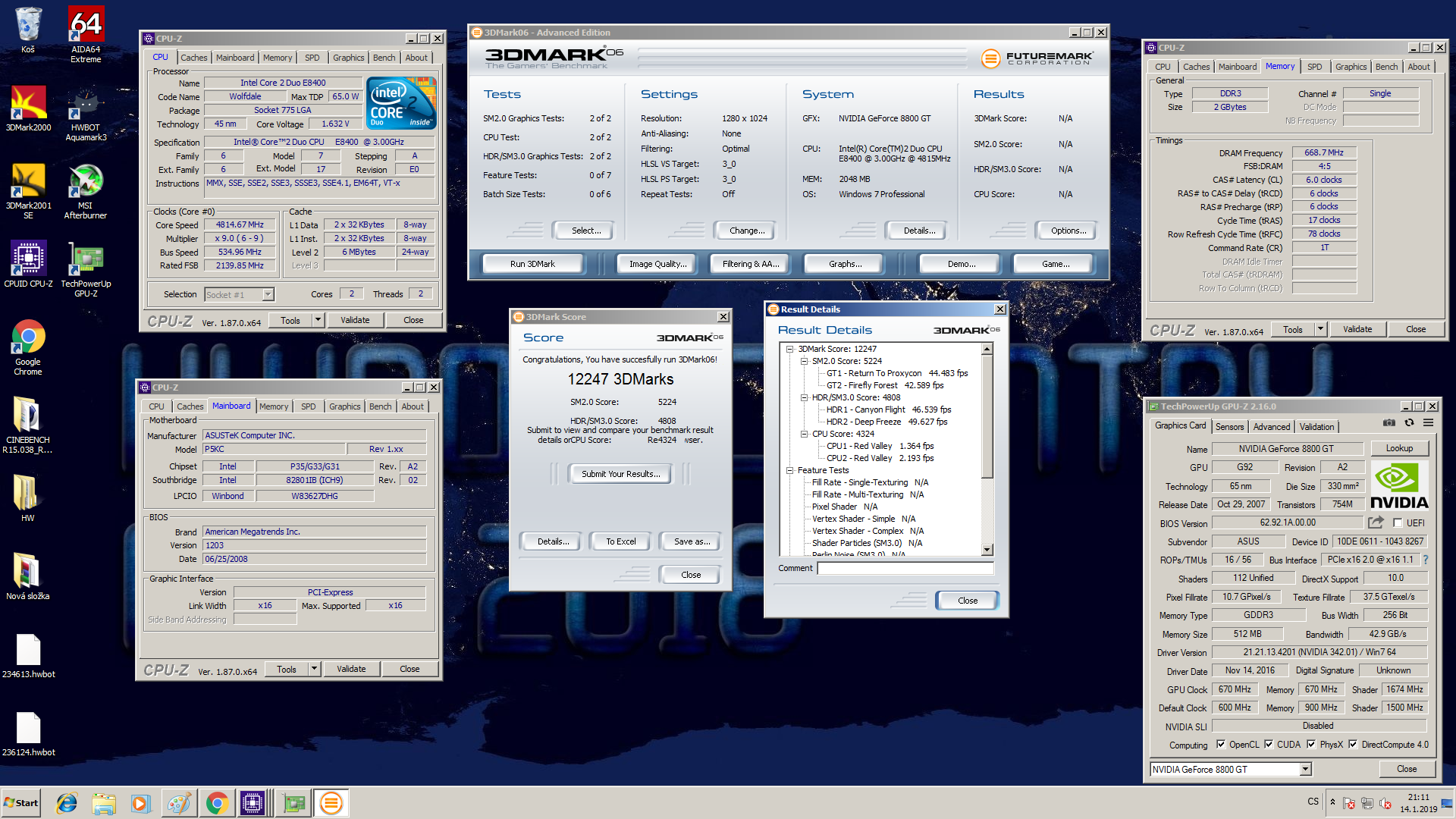The height and width of the screenshot is (819, 1456).
Task: Click Start button on taskbar
Action: point(21,803)
